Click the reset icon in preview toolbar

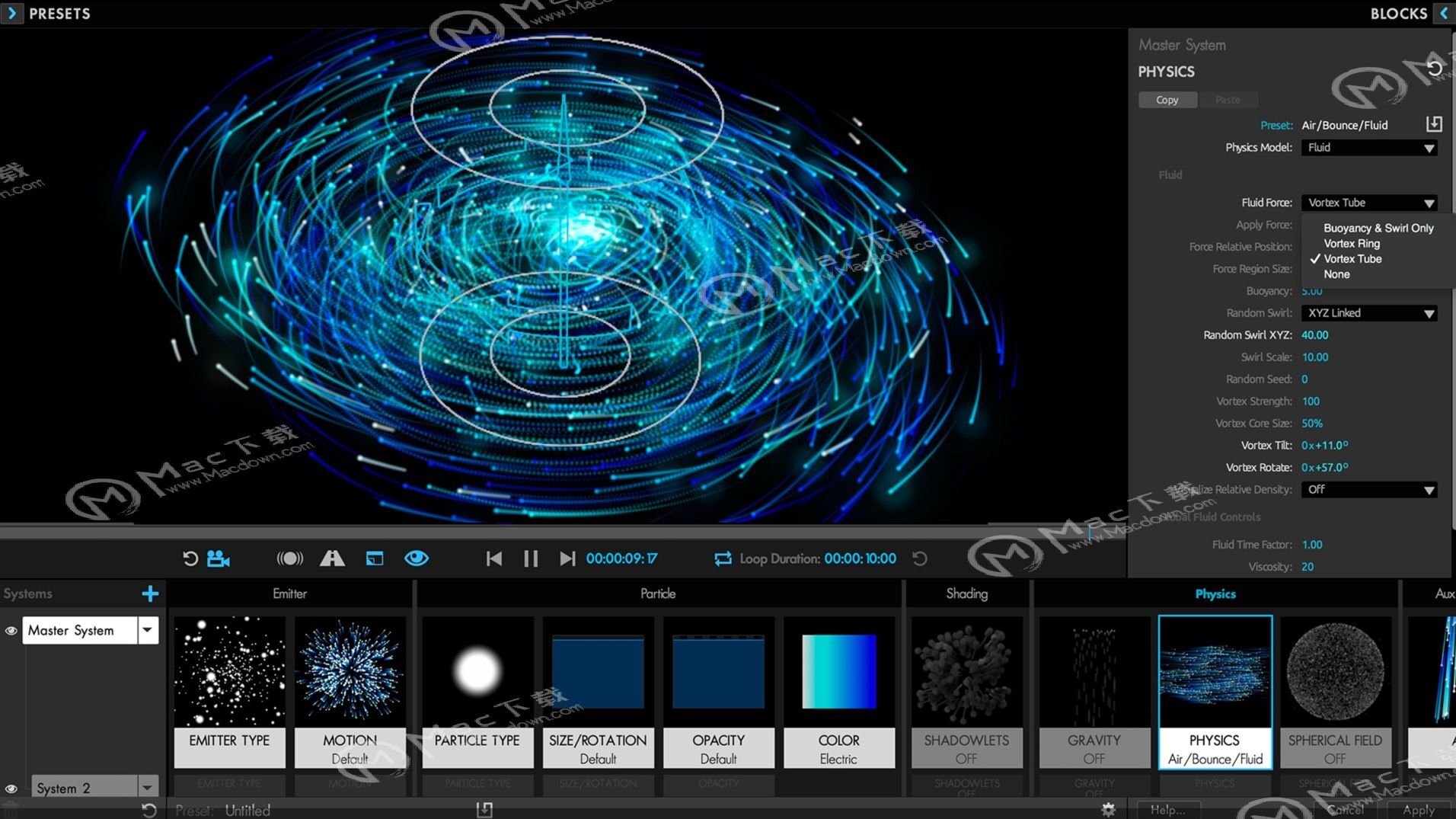190,558
